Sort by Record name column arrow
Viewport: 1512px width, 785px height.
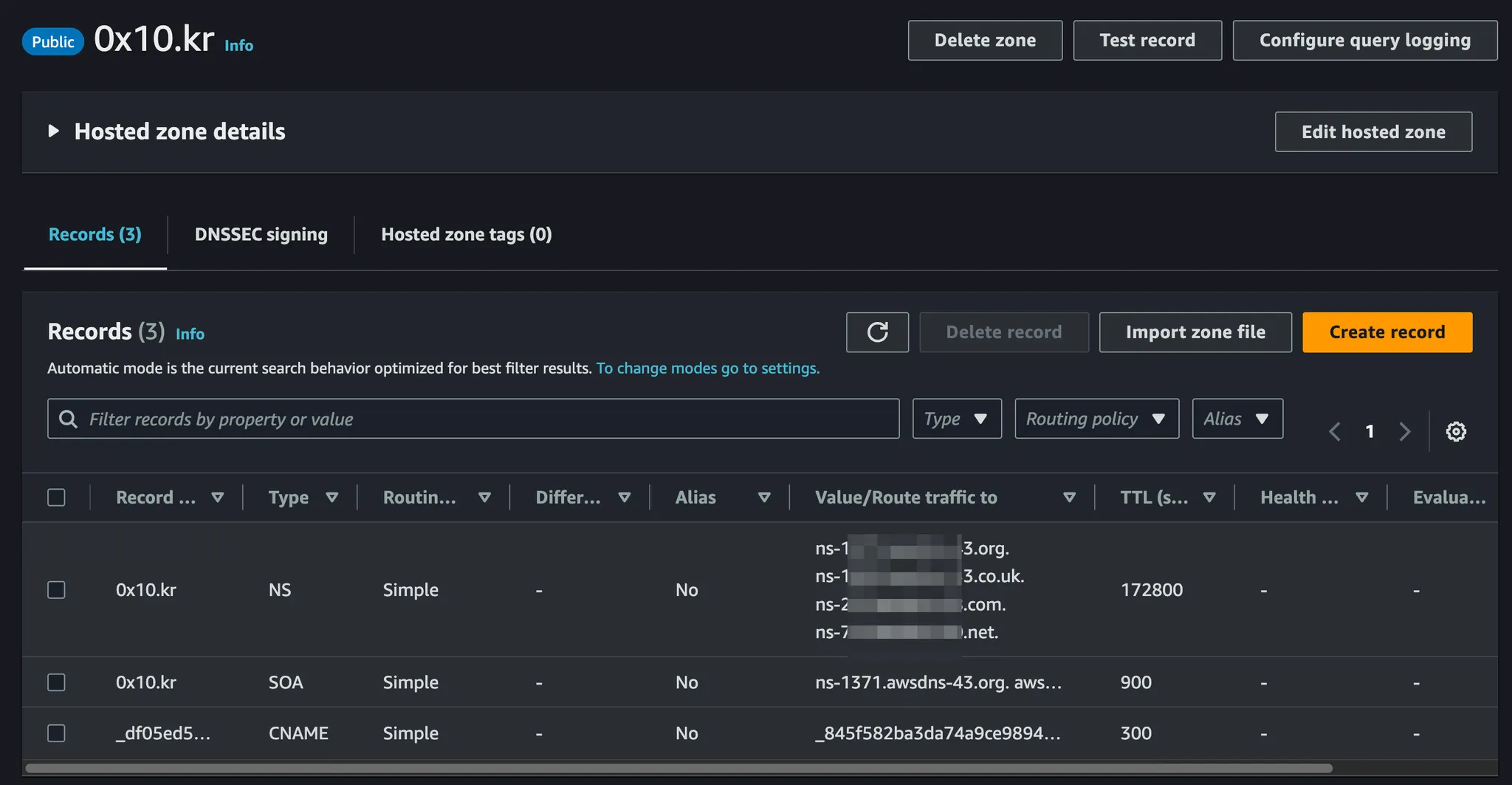217,498
